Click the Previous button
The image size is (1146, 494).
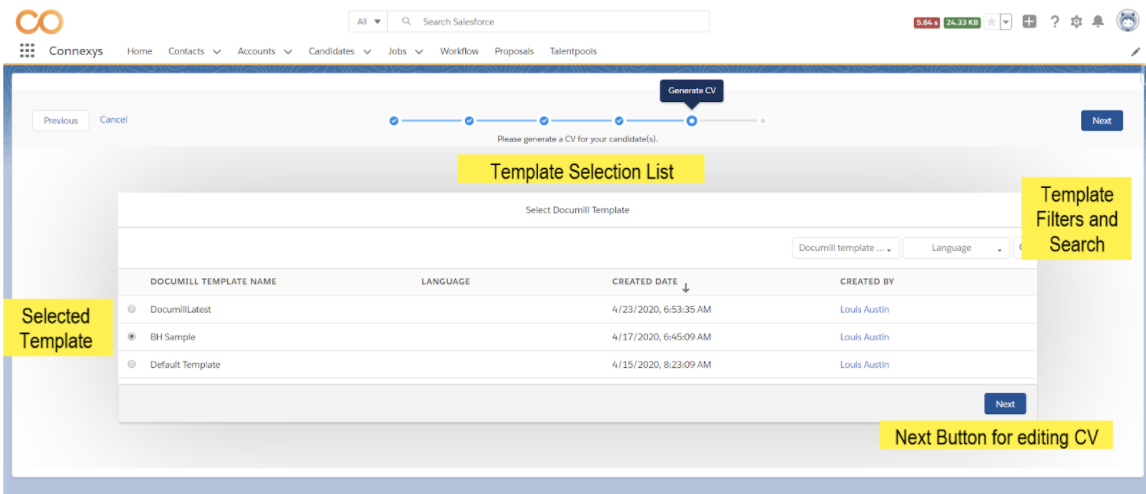click(x=61, y=121)
